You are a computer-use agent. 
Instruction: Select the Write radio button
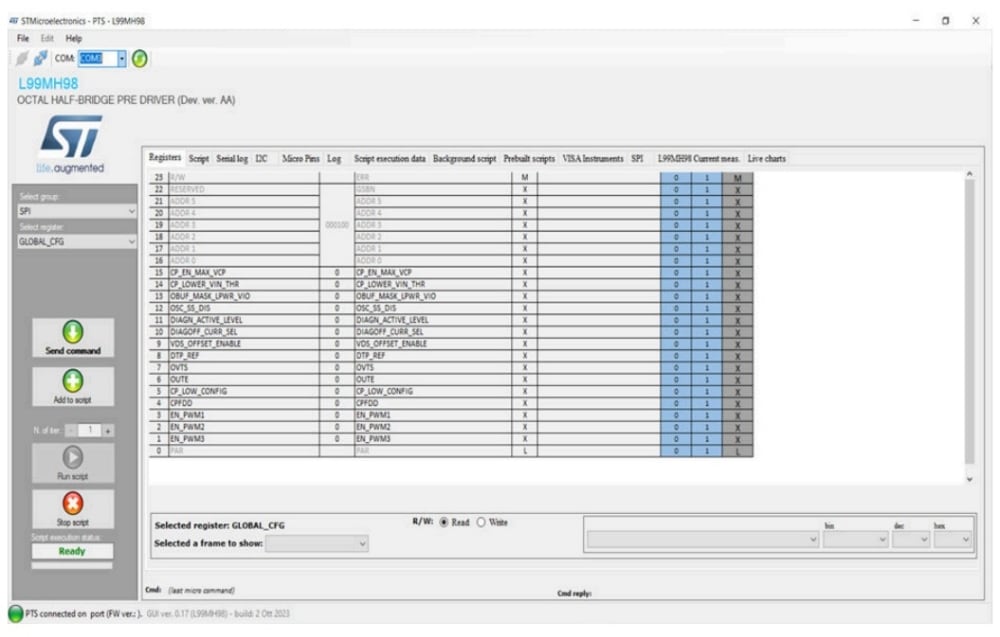point(481,523)
